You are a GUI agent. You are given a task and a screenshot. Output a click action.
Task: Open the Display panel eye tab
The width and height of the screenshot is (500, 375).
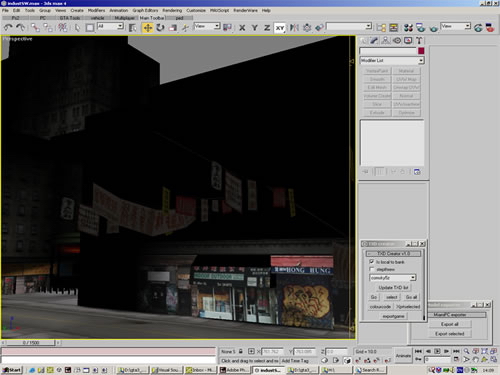(x=397, y=41)
